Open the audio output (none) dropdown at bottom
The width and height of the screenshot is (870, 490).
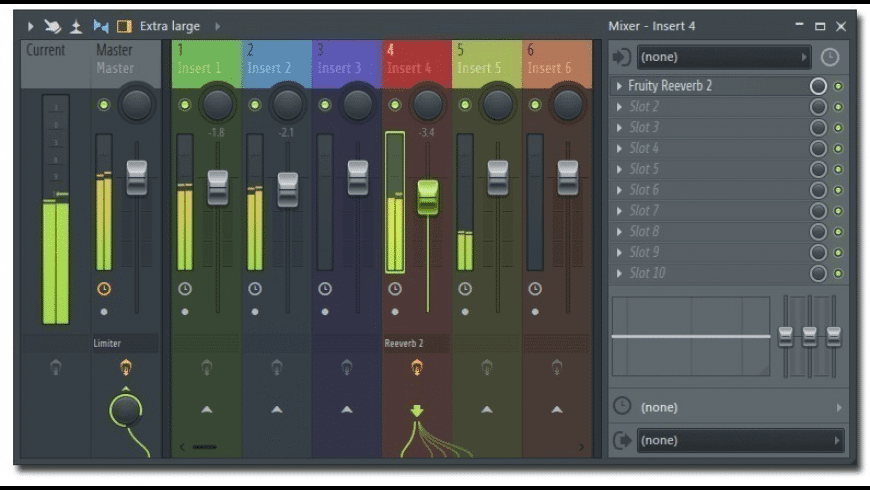(740, 440)
